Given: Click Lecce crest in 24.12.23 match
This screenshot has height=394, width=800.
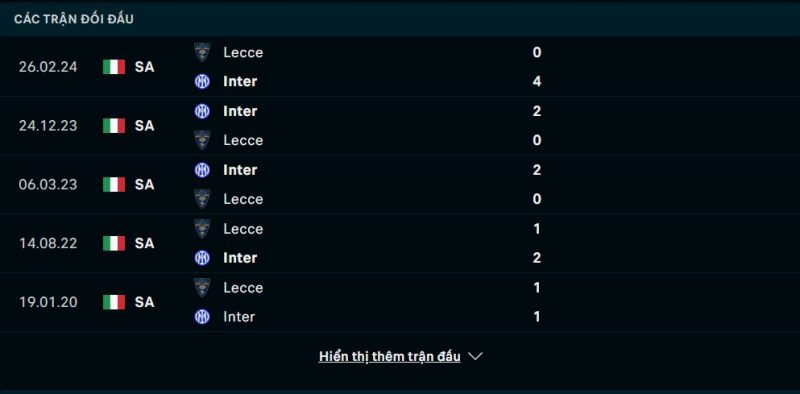Looking at the screenshot, I should tap(202, 140).
